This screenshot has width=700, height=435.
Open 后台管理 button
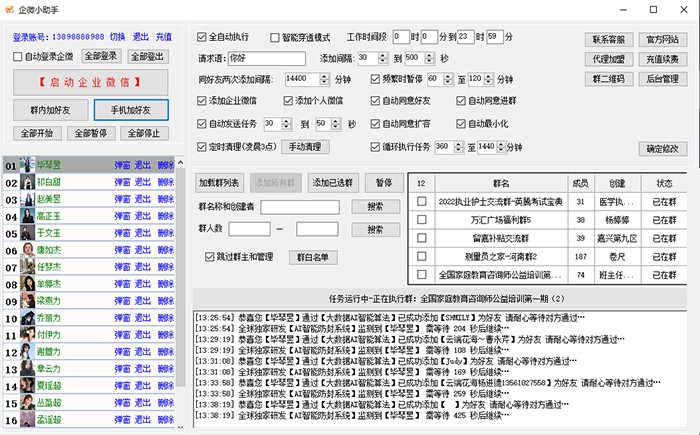662,79
